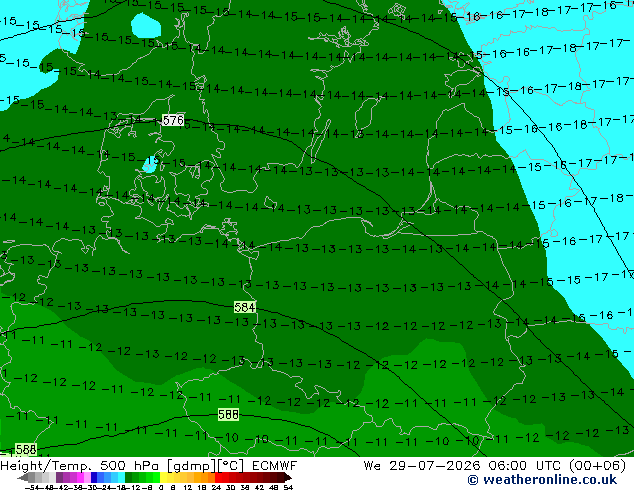The image size is (634, 490).
Task: Click the dark blue segment of the legend
Action: 94,477
